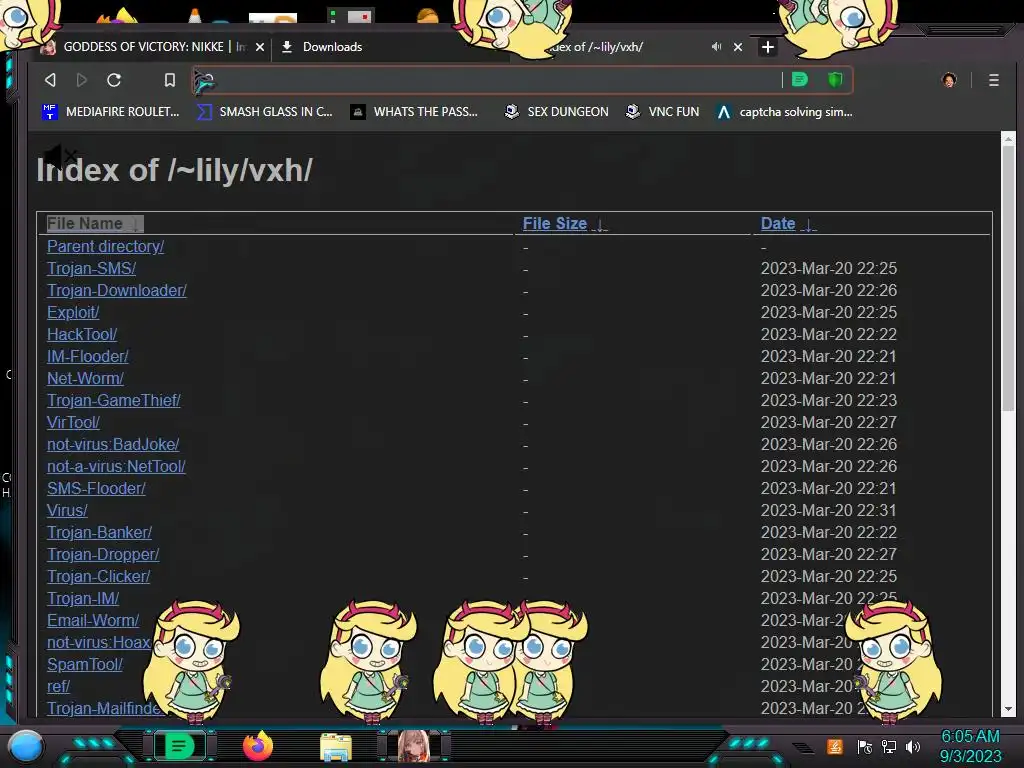Open File Explorer from the taskbar

[x=336, y=746]
